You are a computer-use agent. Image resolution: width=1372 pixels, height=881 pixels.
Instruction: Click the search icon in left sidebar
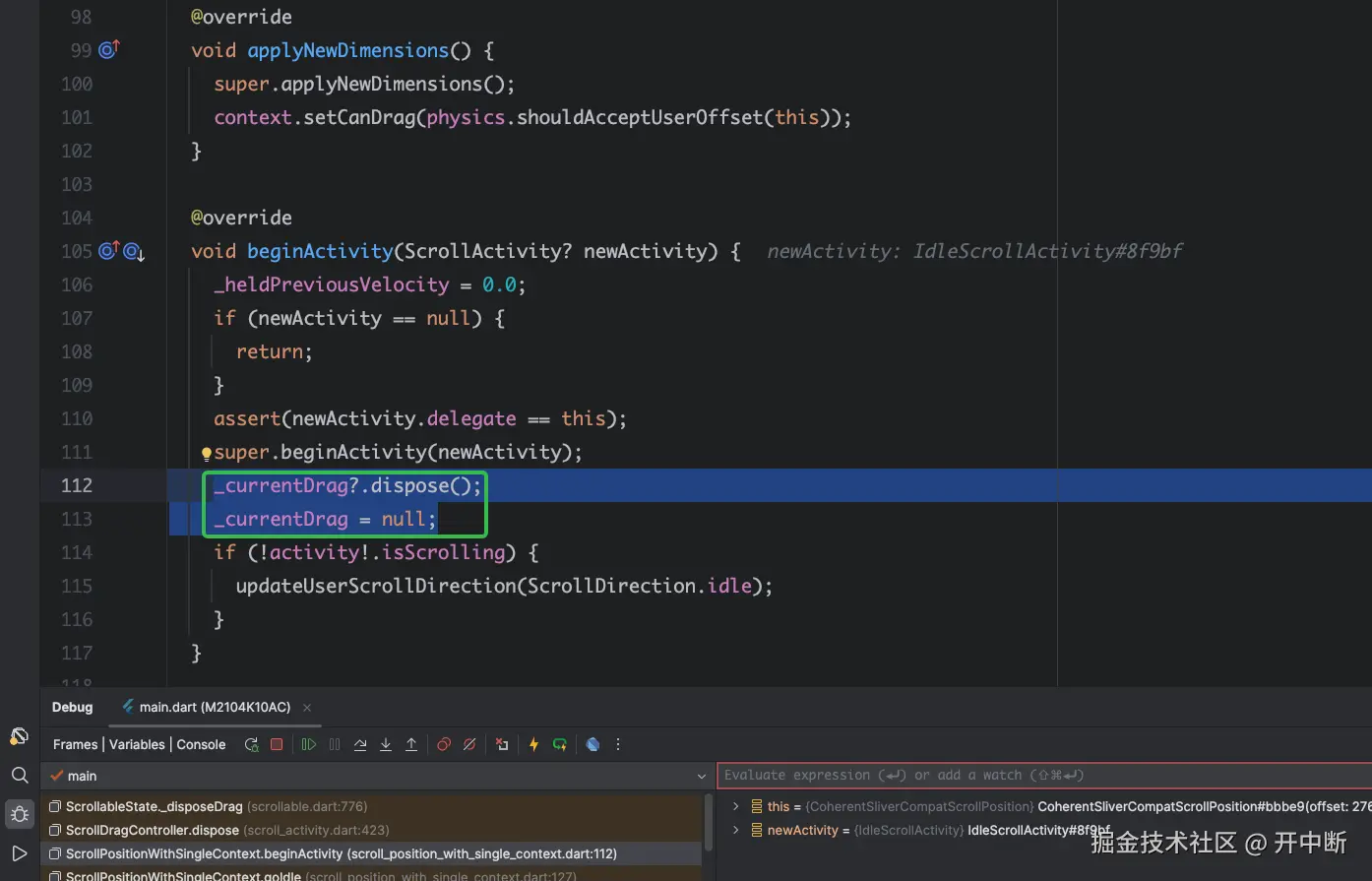click(x=20, y=776)
